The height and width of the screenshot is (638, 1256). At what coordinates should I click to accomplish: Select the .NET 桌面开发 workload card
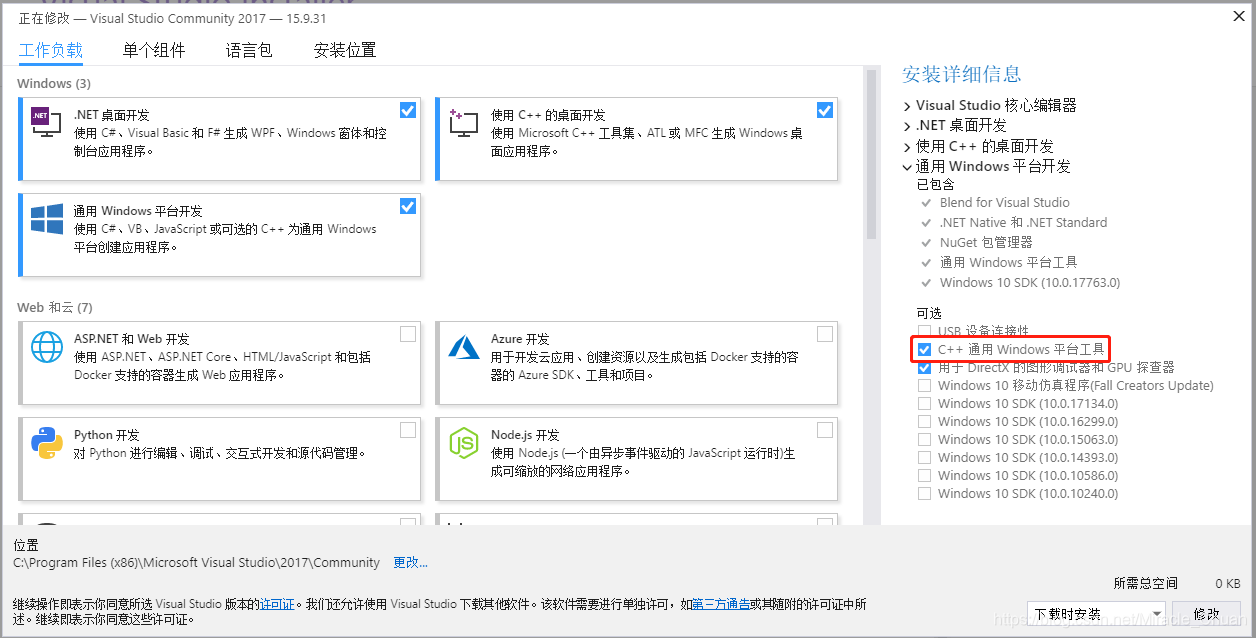click(220, 138)
